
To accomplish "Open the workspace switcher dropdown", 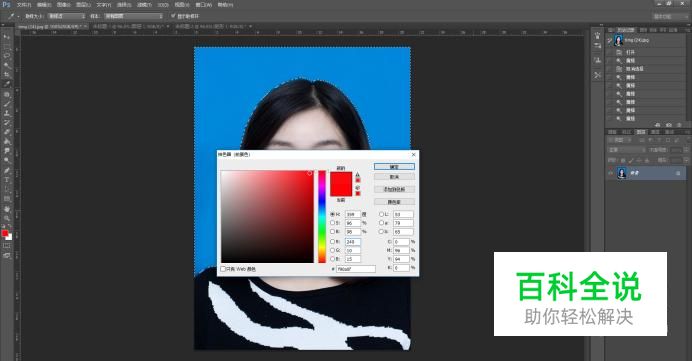I will click(x=670, y=16).
